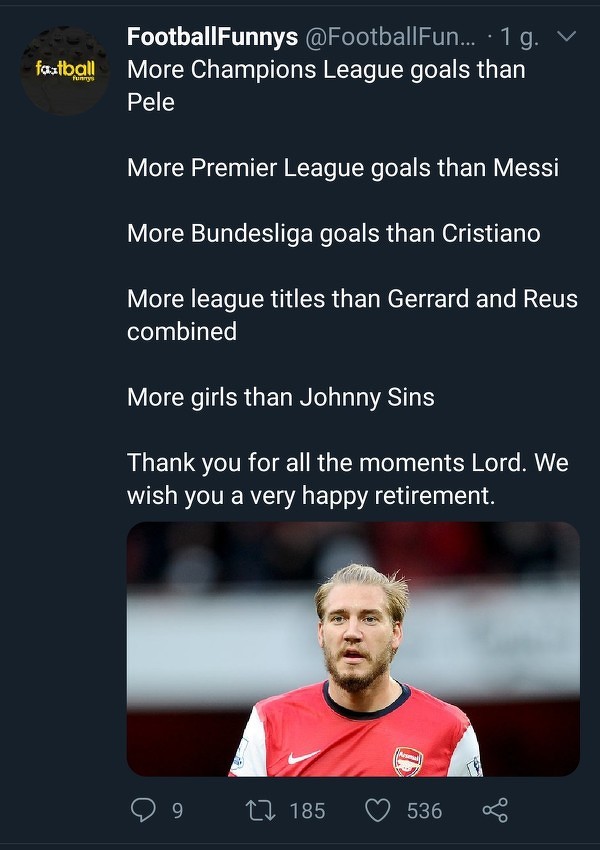600x850 pixels.
Task: Open the share icon on the tweet
Action: click(x=495, y=810)
